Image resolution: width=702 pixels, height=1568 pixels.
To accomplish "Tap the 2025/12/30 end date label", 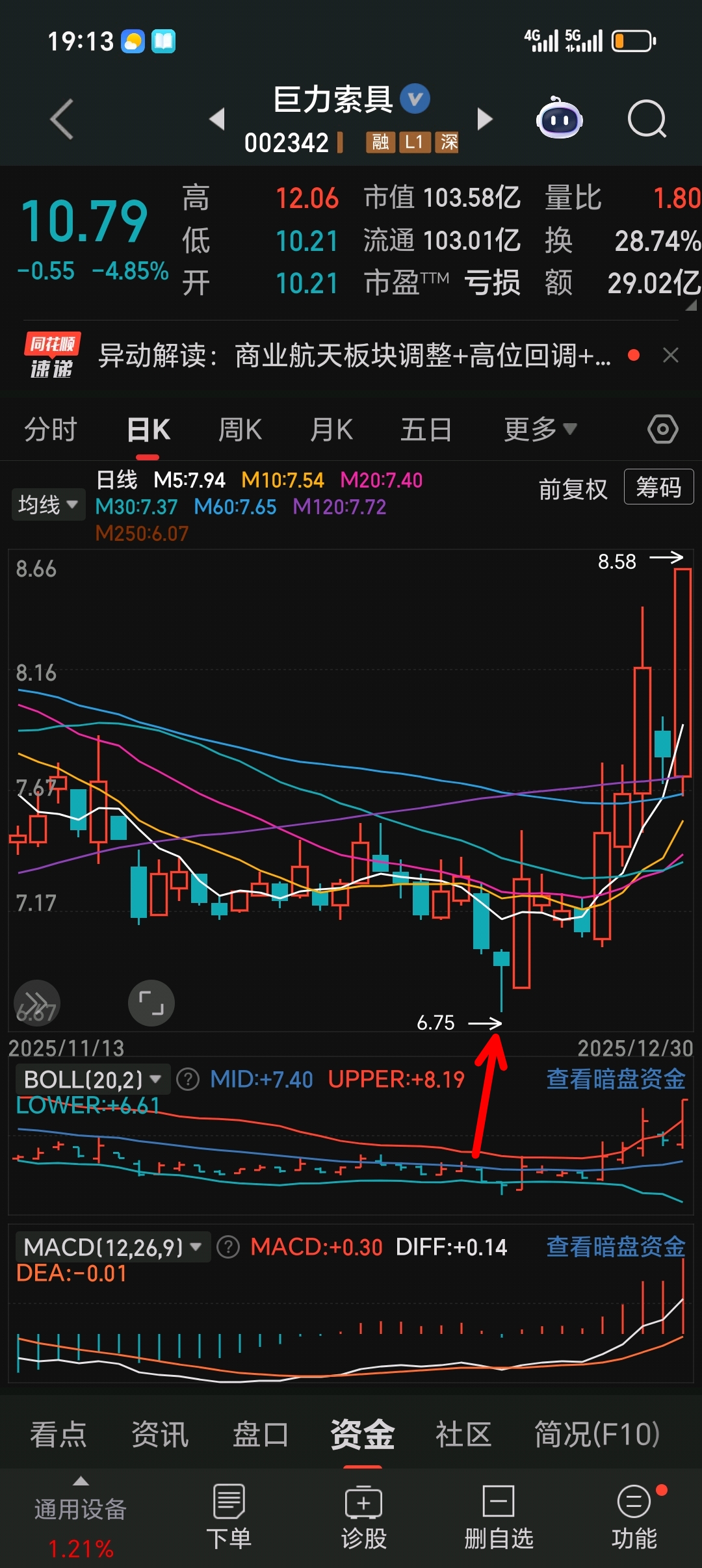I will tap(636, 1048).
